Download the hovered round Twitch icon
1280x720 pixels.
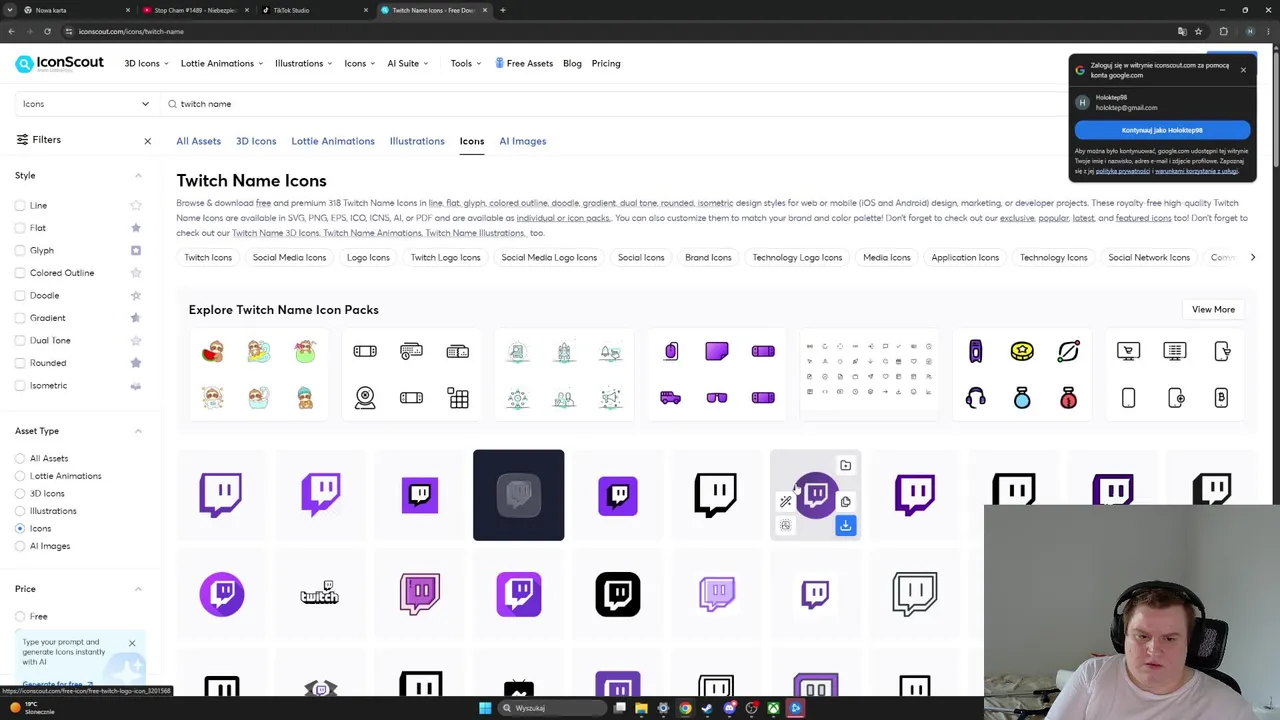point(845,525)
